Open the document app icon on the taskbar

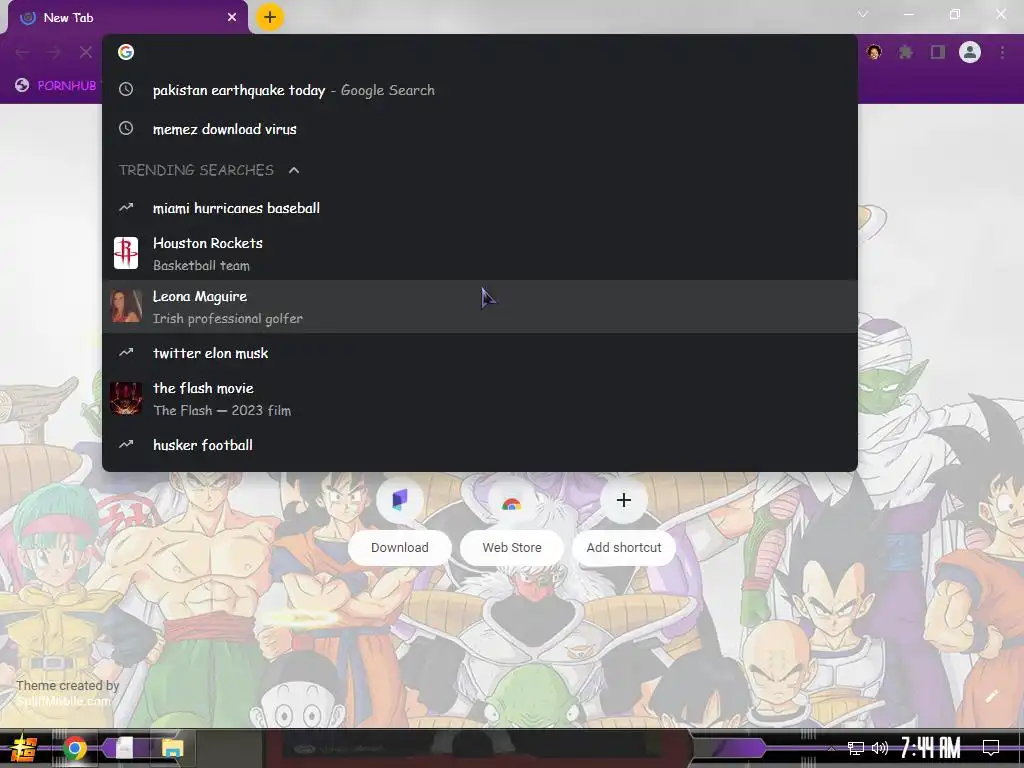pos(125,748)
